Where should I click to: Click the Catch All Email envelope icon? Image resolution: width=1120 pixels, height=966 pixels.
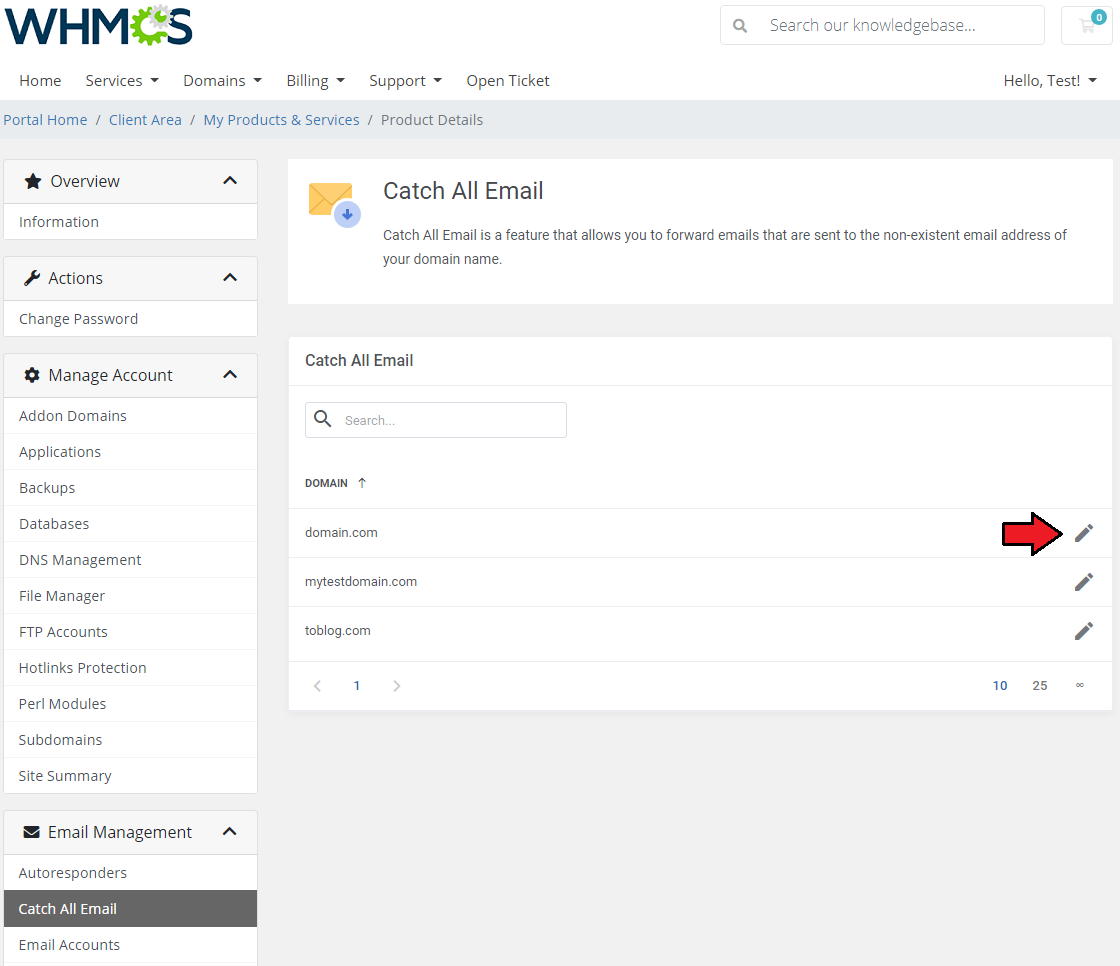point(334,204)
